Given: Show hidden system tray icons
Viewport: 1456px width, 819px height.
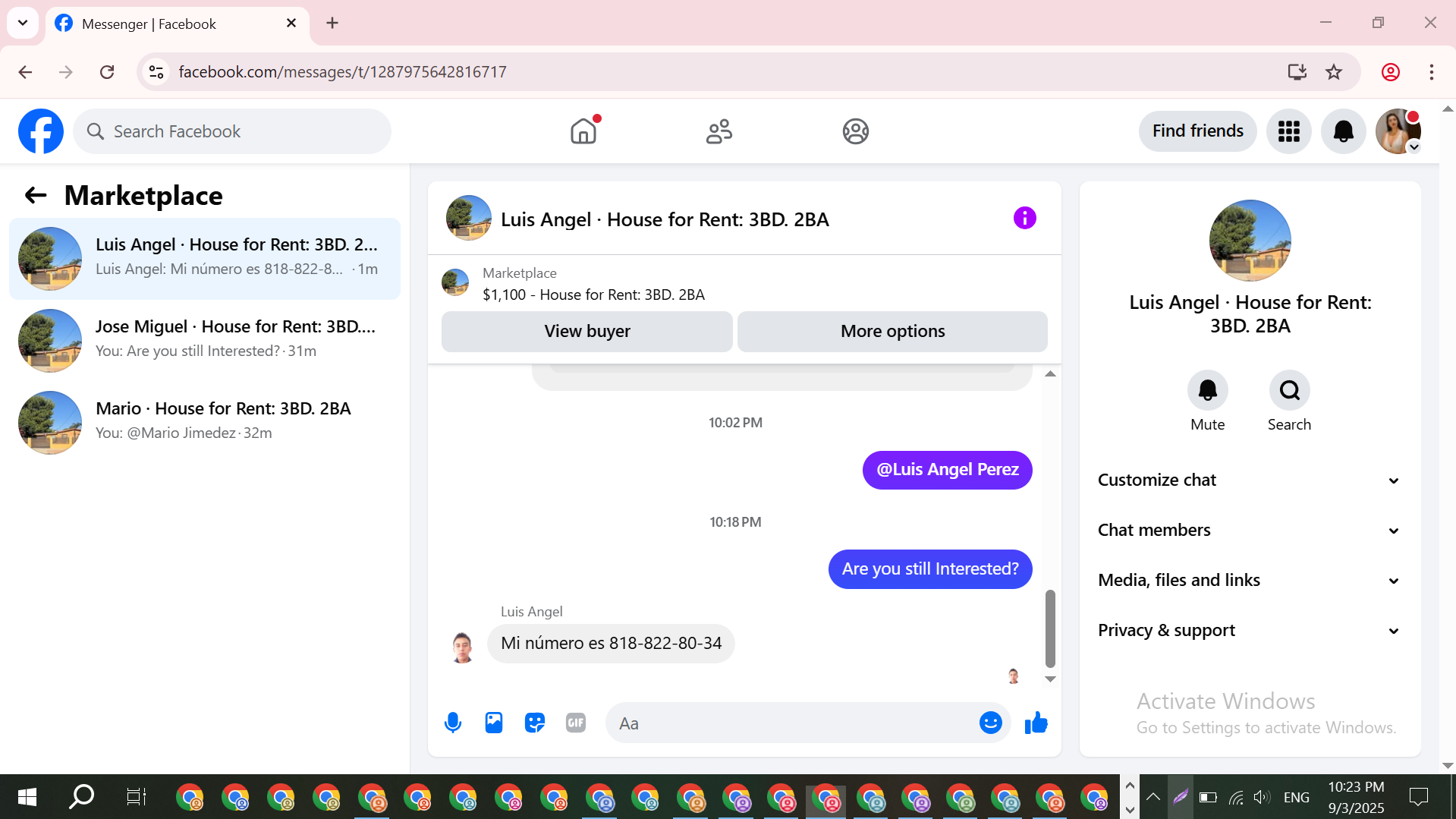Looking at the screenshot, I should click(x=1153, y=797).
